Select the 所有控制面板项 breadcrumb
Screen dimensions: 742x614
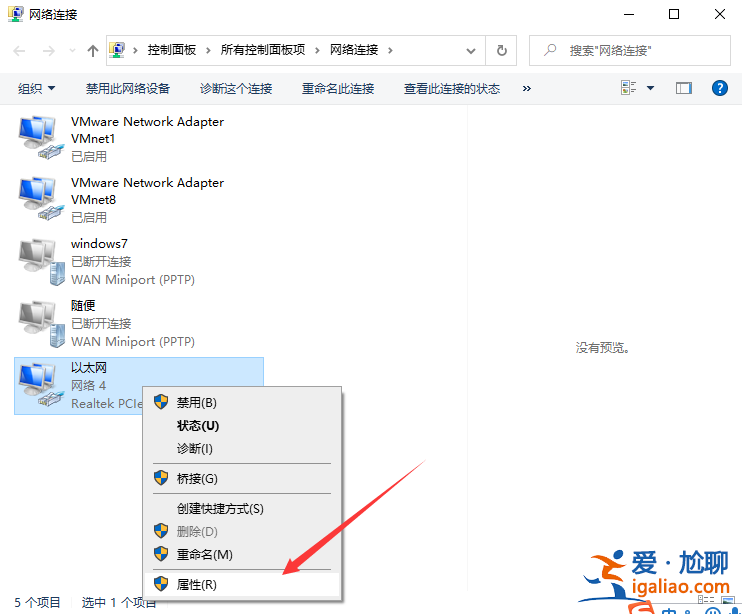pyautogui.click(x=263, y=50)
